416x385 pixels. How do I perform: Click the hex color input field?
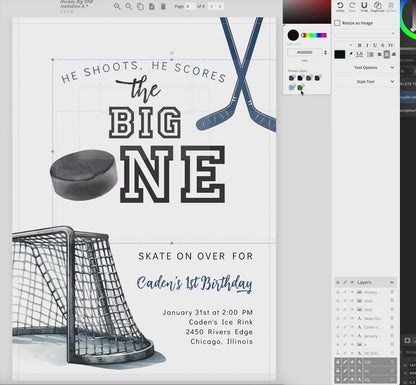305,52
